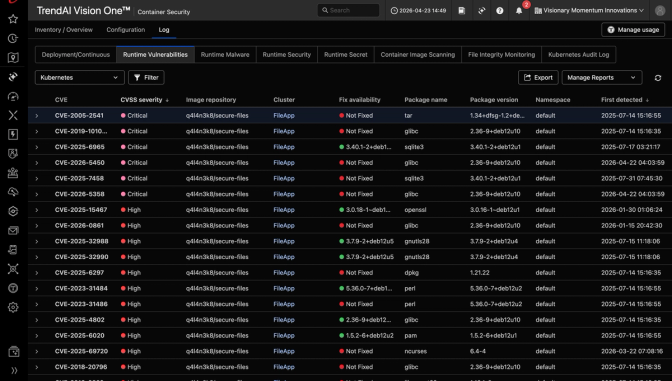This screenshot has width=672, height=381.
Task: Open the gauge dashboard icon in sidebar
Action: click(x=13, y=96)
